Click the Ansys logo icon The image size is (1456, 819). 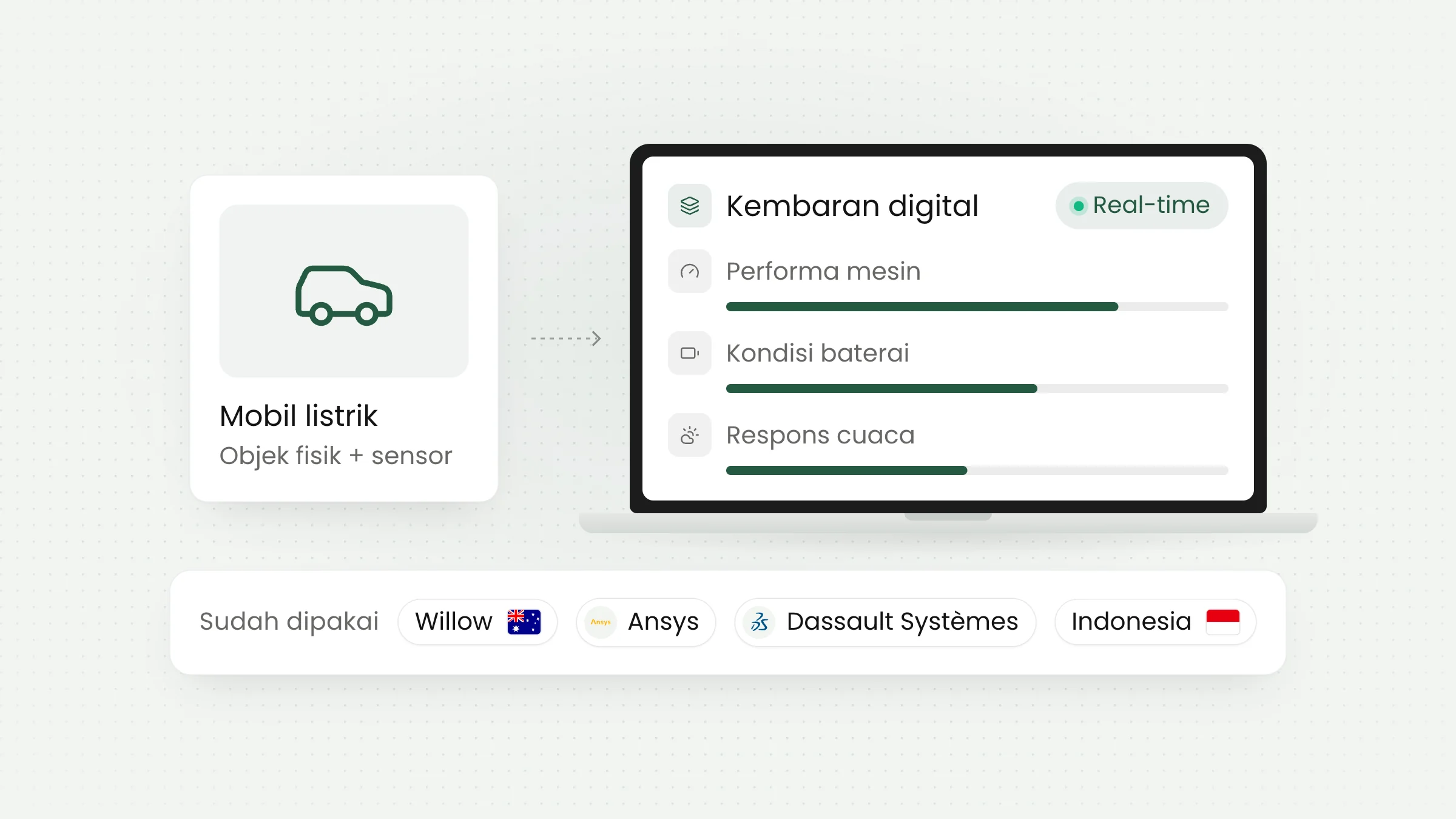click(x=601, y=622)
